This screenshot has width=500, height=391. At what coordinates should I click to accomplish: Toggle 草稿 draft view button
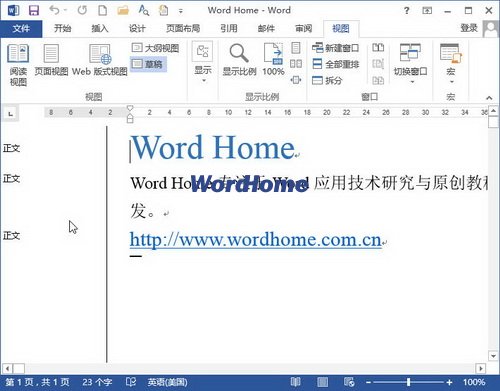[x=148, y=64]
